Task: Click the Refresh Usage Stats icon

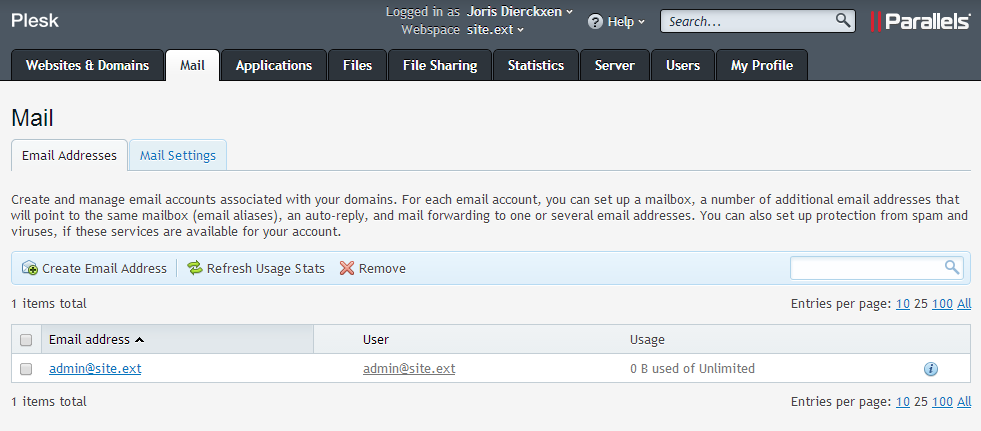Action: pyautogui.click(x=194, y=268)
